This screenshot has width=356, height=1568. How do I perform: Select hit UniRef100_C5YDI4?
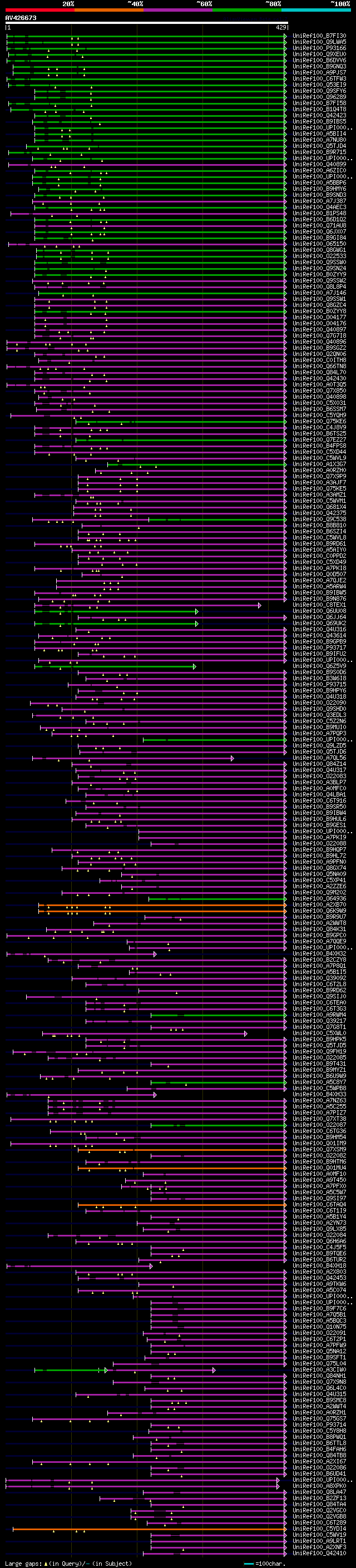[319, 1529]
